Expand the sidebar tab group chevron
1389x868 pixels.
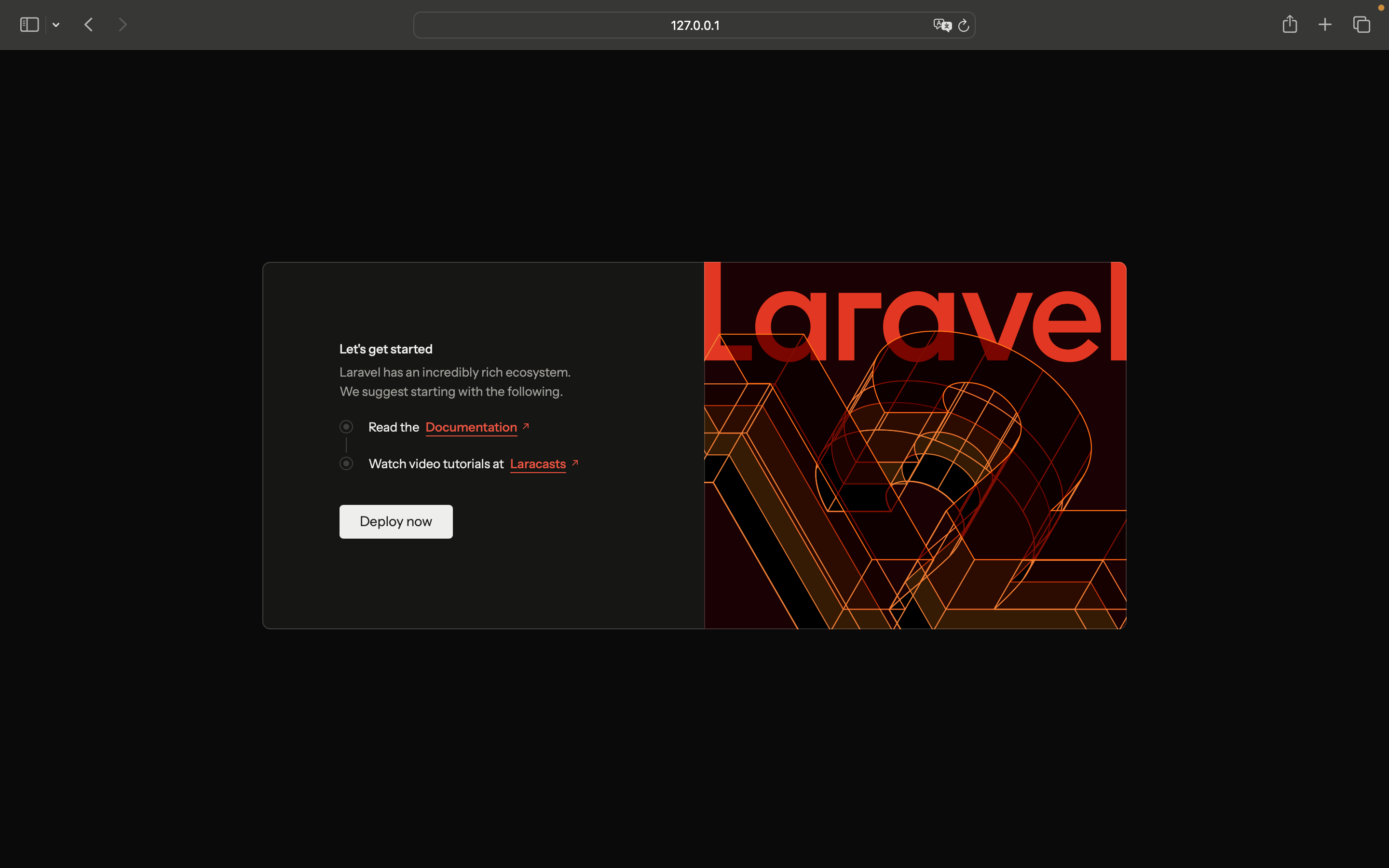[55, 25]
